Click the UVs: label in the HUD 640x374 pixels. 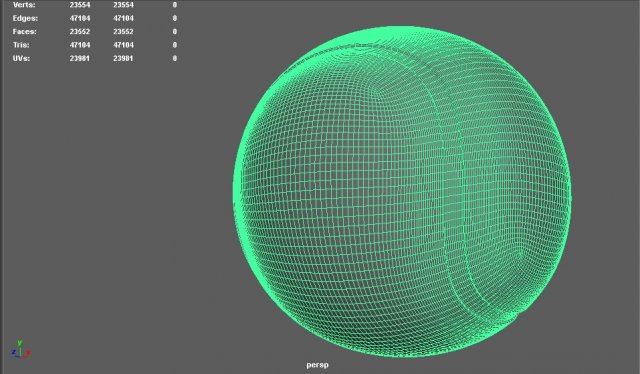coord(21,58)
